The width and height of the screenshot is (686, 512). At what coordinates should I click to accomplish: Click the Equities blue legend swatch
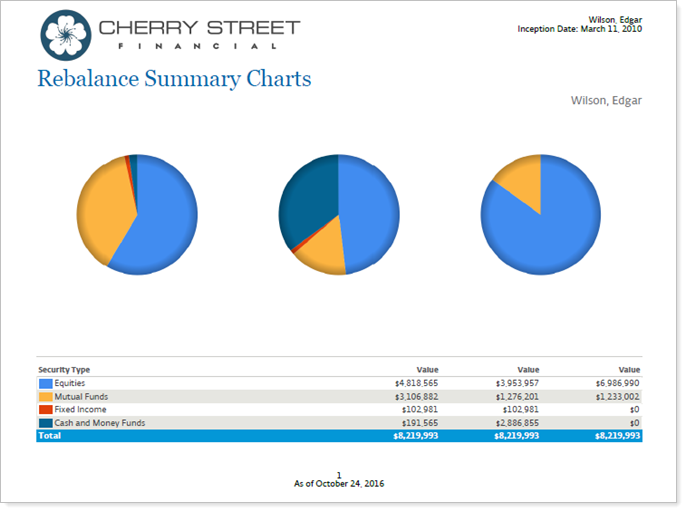(x=45, y=383)
